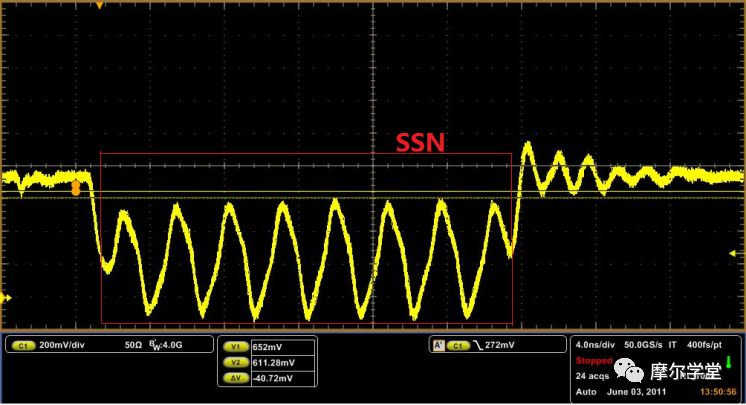
Task: Click the 200mV/div vertical scale readout
Action: [62, 345]
